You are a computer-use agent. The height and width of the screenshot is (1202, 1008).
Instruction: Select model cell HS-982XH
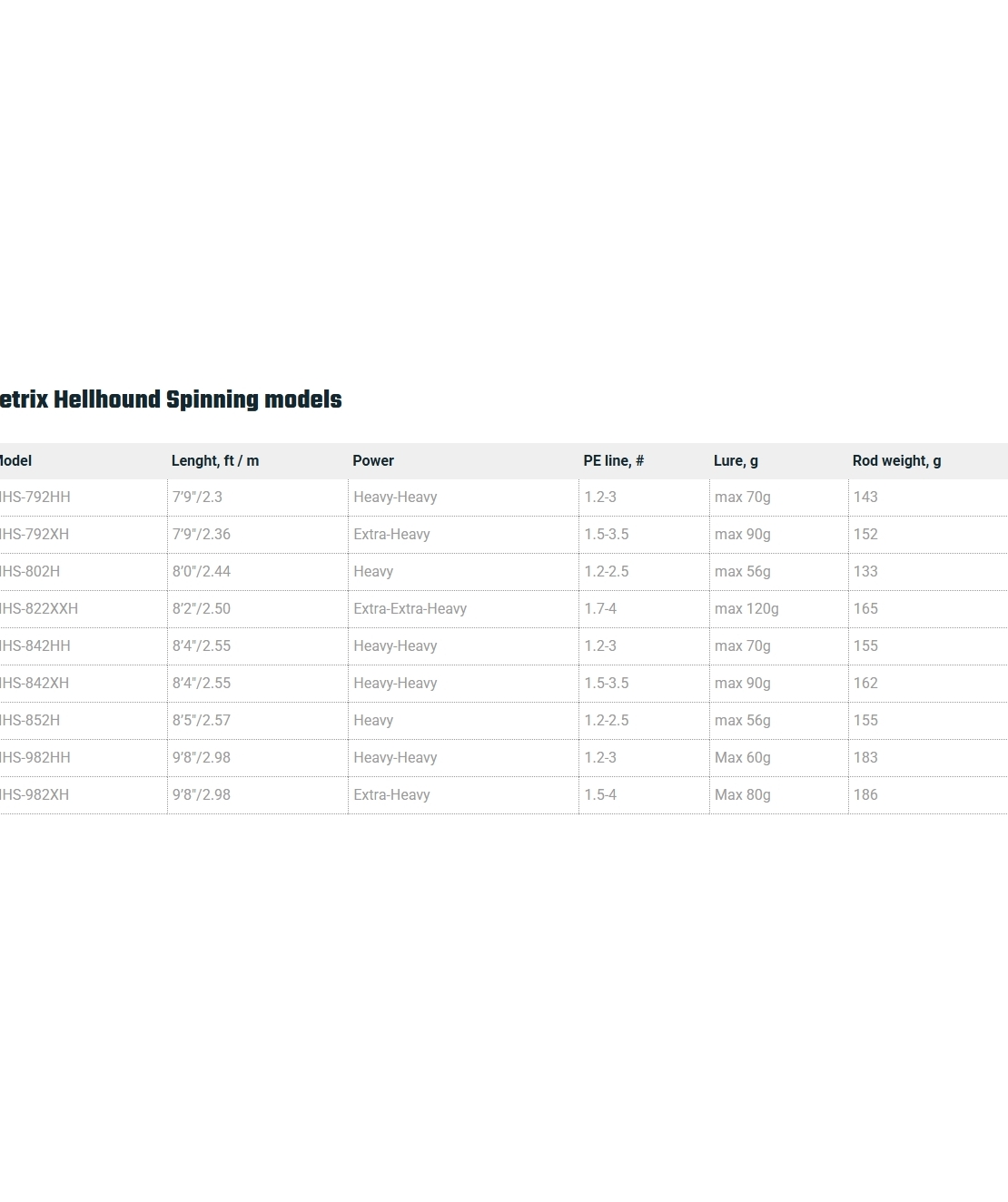(35, 795)
